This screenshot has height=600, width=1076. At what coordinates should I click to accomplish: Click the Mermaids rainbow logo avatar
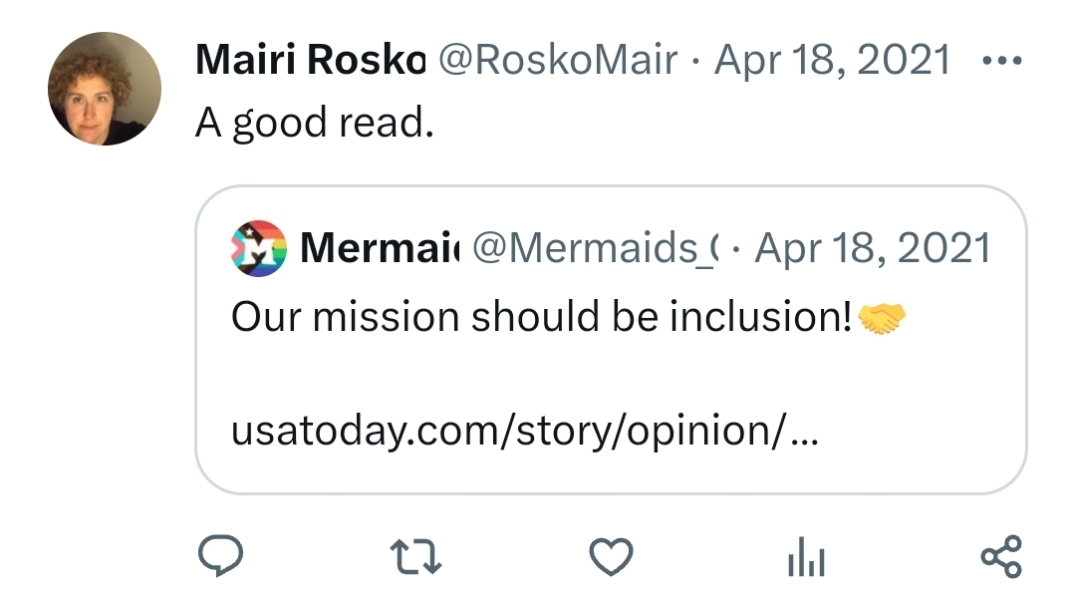click(258, 248)
